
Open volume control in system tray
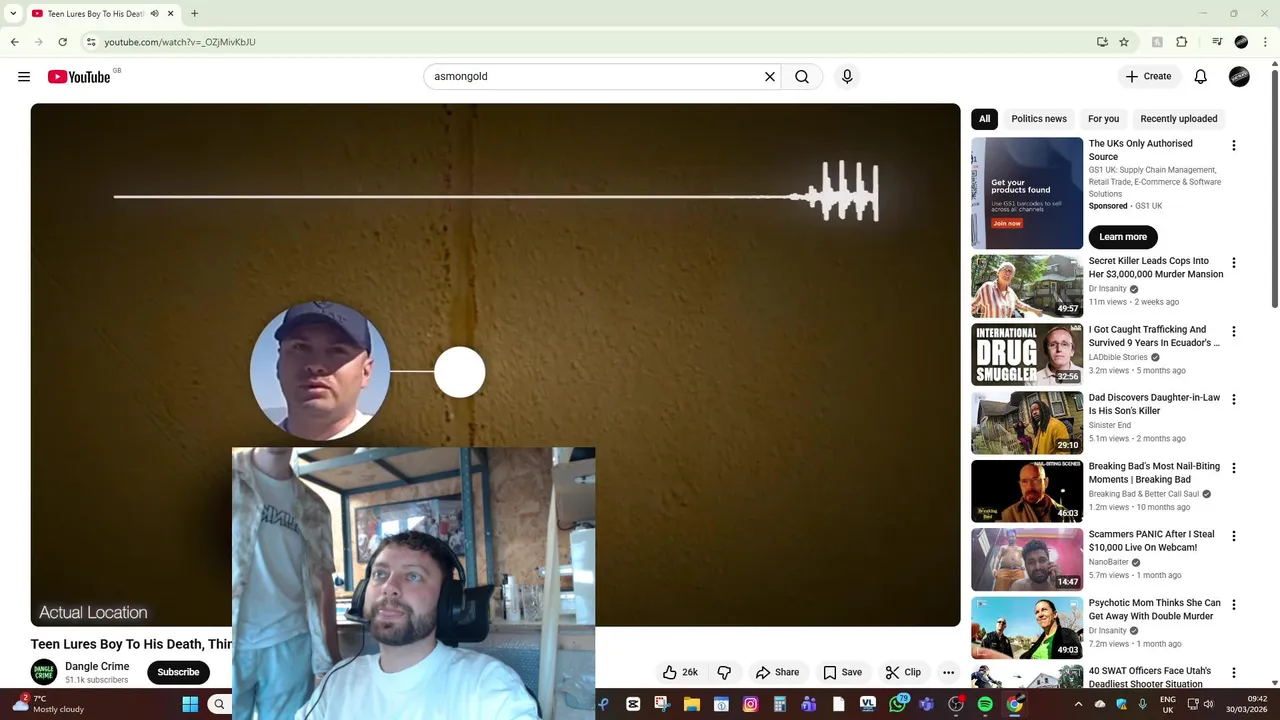pos(1208,705)
